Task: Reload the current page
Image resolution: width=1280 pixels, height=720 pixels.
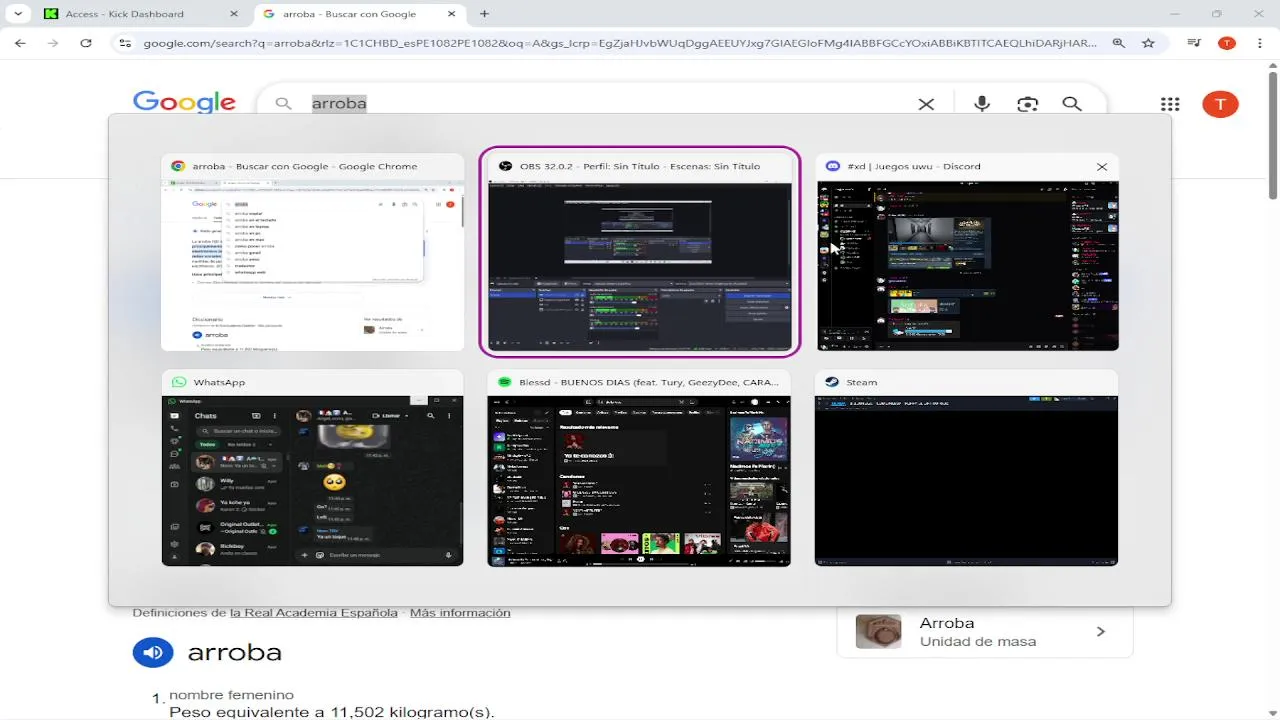Action: point(86,43)
